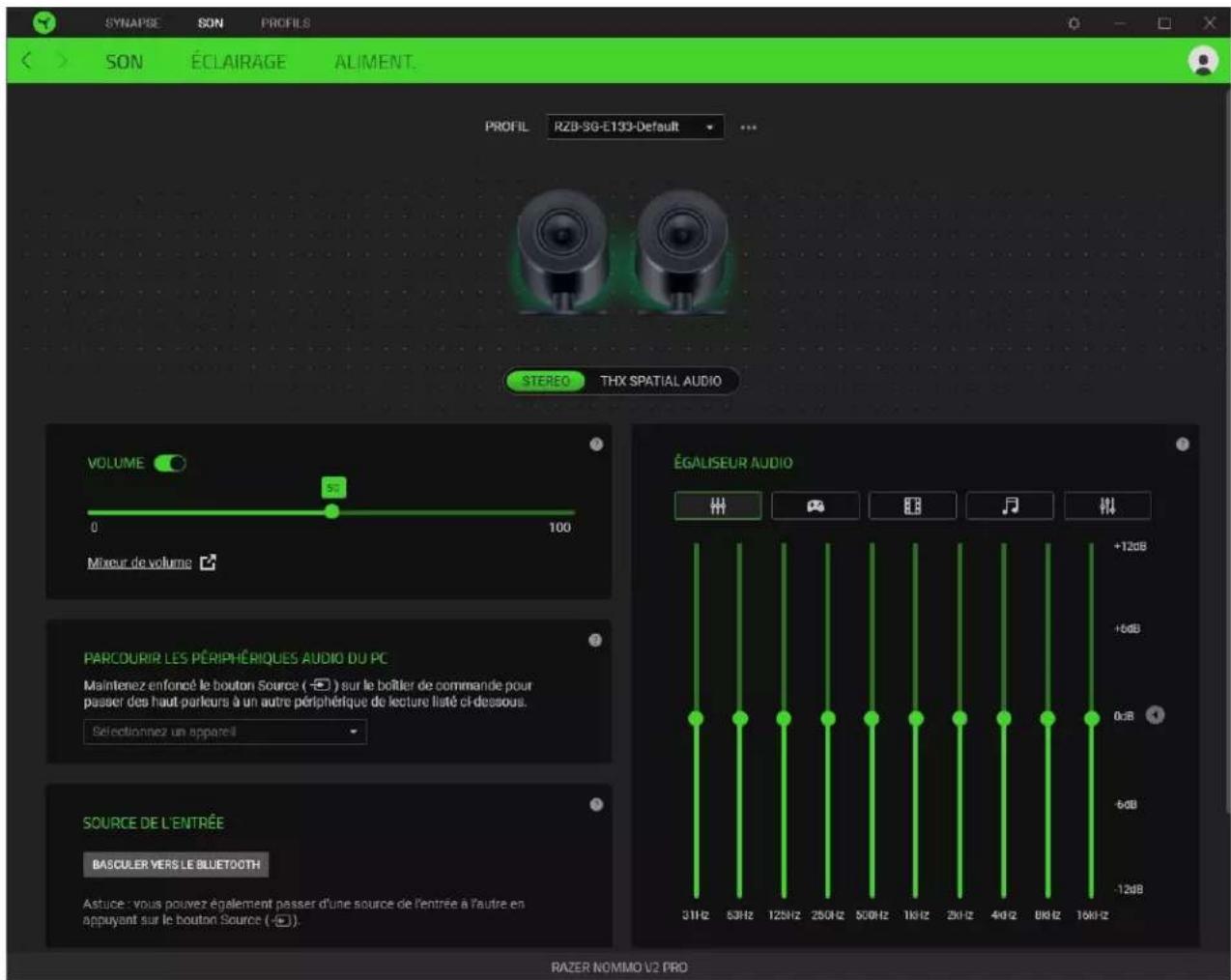Click the volume slider handle
Screen dimensions: 1231x980
click(332, 511)
